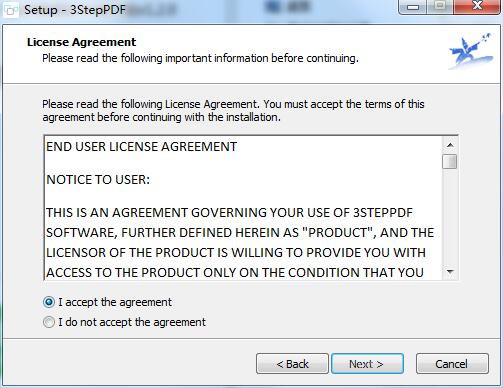Viewport: 503px width, 388px height.
Task: Click the setup icon in the title bar
Action: (10, 10)
